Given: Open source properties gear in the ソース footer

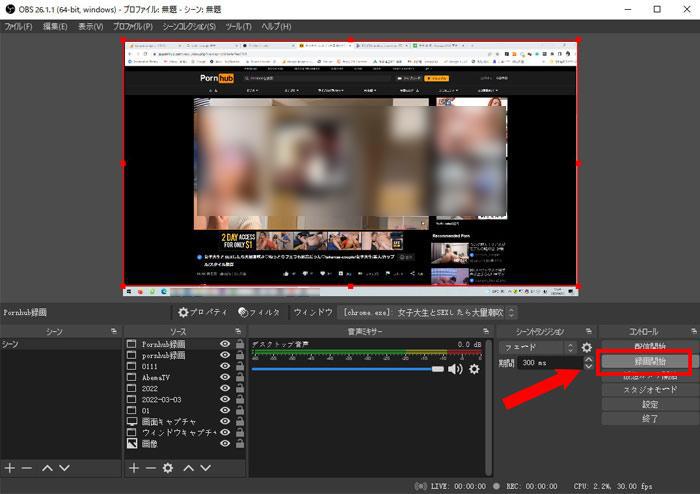Looking at the screenshot, I should click(168, 468).
